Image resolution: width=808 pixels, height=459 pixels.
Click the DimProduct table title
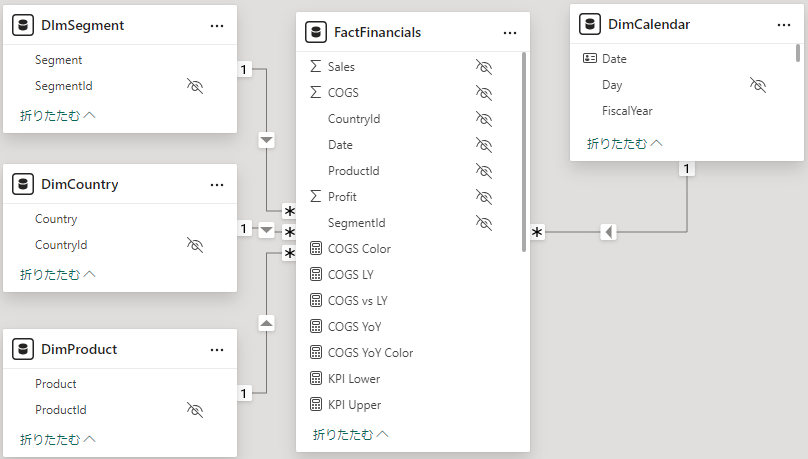[x=79, y=349]
